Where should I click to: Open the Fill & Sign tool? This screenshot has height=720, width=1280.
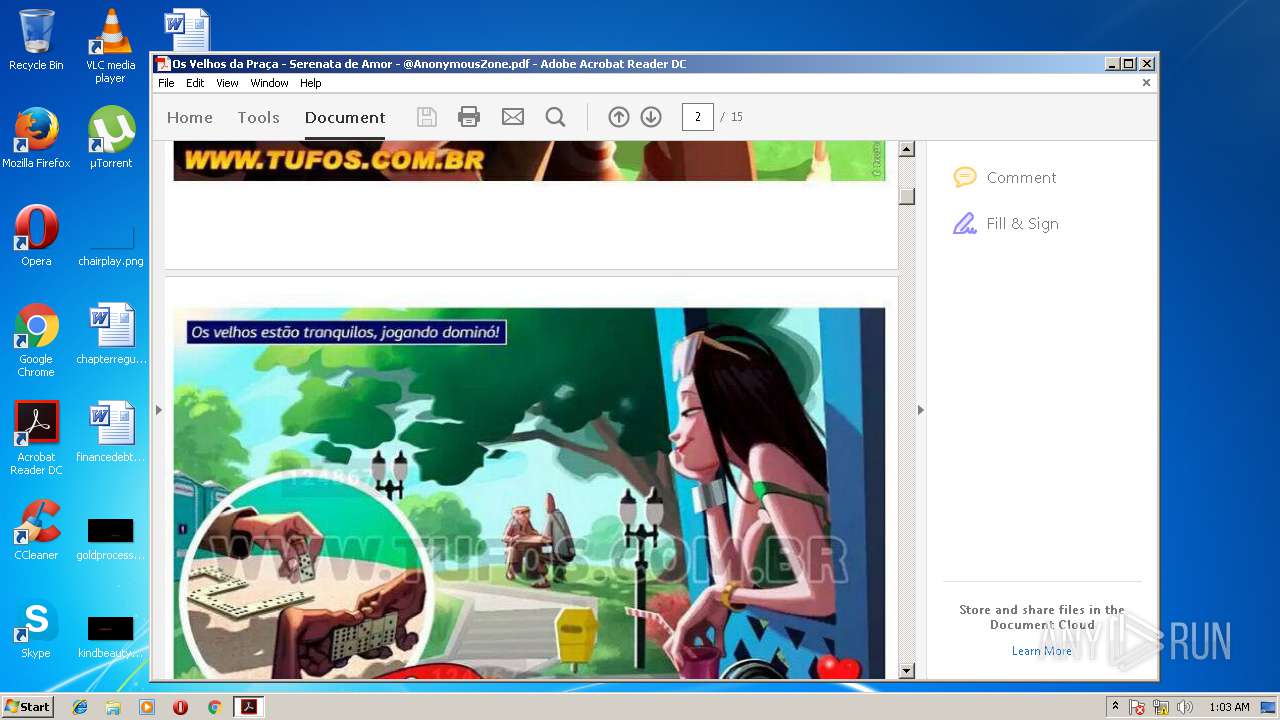coord(1005,223)
